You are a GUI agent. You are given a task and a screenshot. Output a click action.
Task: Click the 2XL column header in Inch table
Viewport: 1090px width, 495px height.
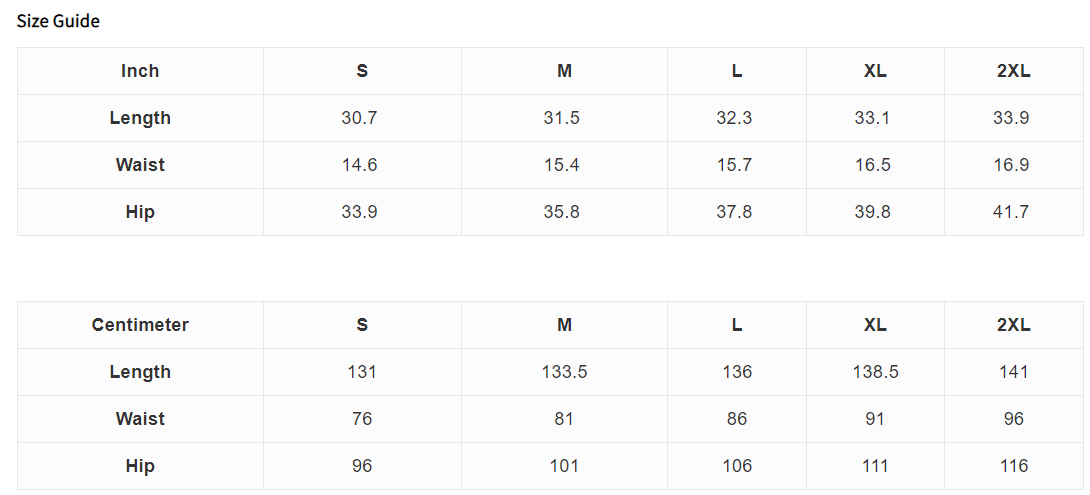click(1014, 71)
